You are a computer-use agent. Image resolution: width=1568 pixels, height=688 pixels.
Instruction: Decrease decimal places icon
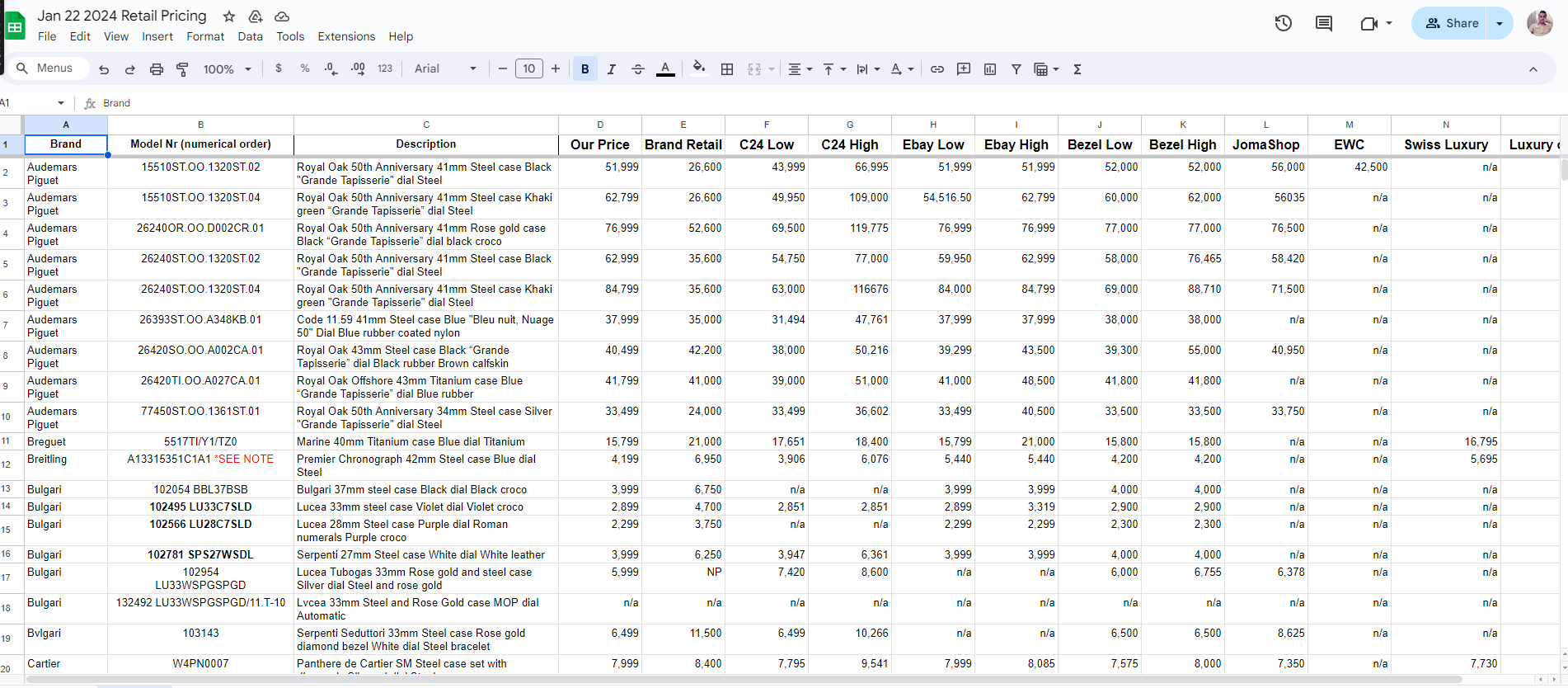331,68
